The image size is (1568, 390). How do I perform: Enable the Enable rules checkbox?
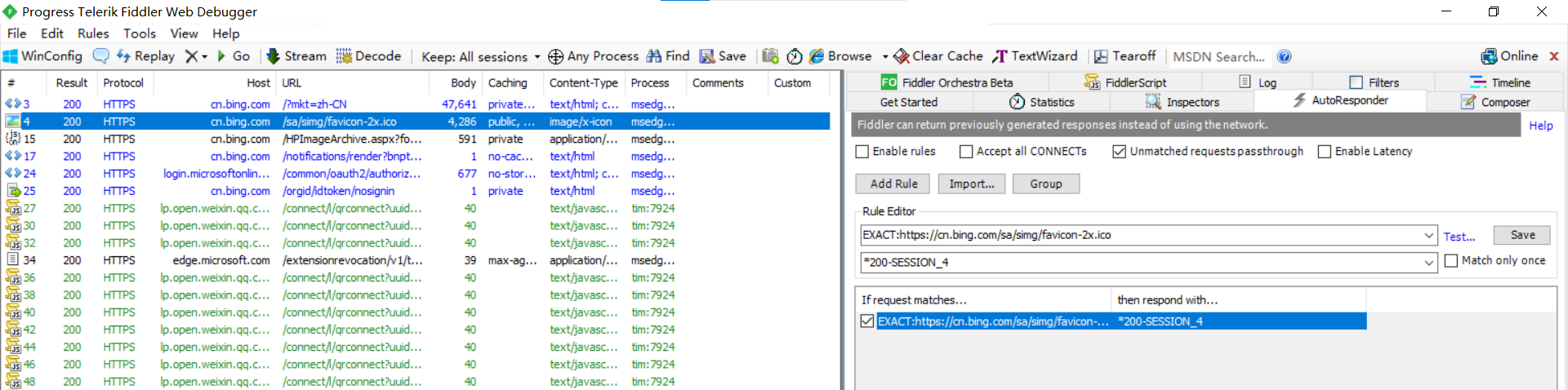[862, 152]
